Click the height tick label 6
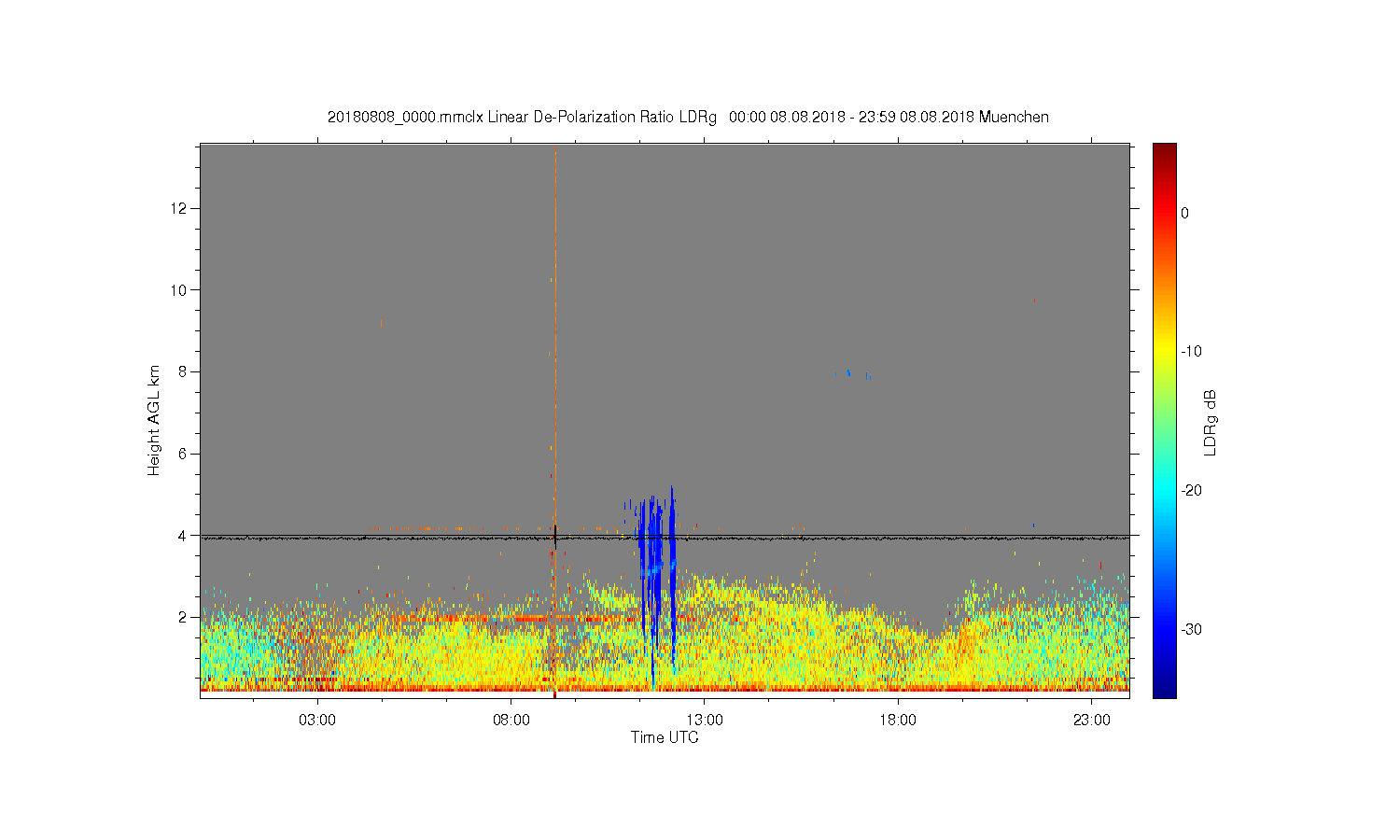 tap(182, 454)
